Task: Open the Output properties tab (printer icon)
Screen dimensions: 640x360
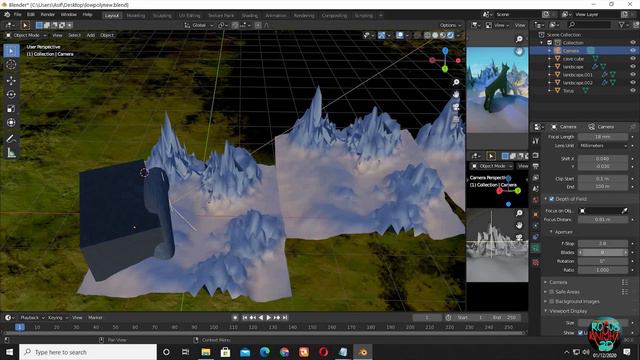Action: tap(536, 167)
